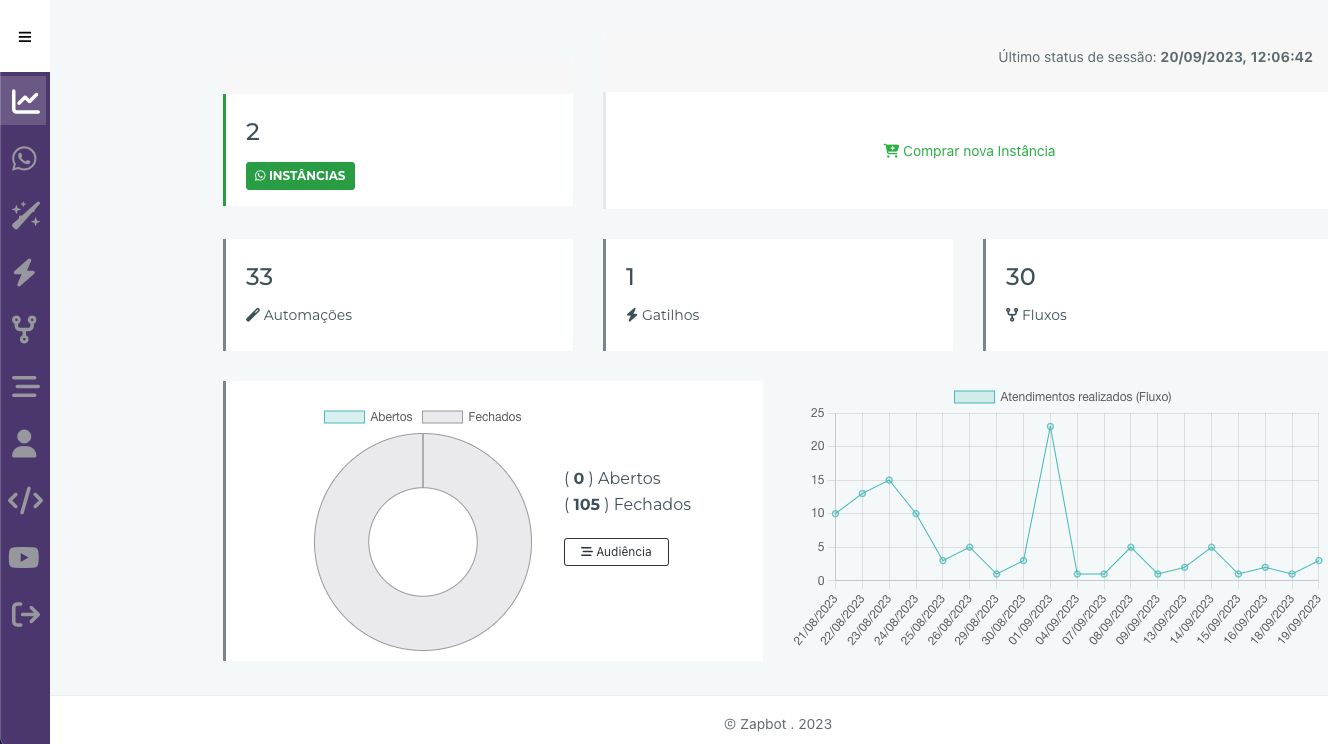Click the logout arrow sidebar icon
1328x744 pixels.
tap(25, 614)
